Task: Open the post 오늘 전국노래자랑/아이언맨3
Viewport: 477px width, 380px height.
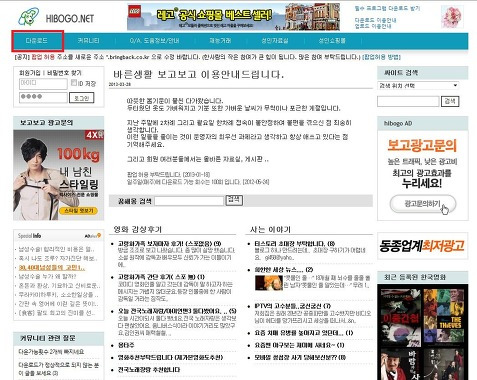Action: (177, 311)
